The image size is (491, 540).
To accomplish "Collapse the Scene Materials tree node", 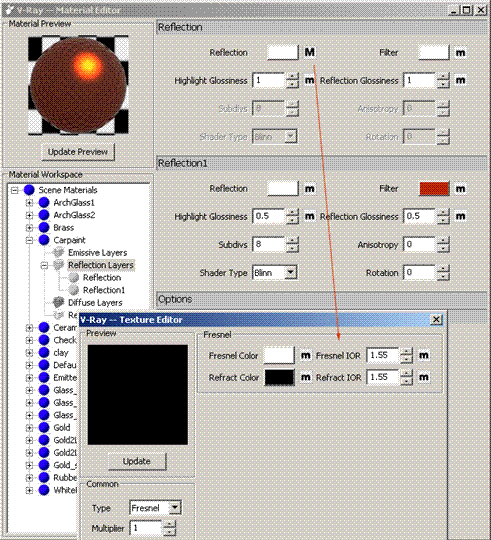I will point(14,190).
